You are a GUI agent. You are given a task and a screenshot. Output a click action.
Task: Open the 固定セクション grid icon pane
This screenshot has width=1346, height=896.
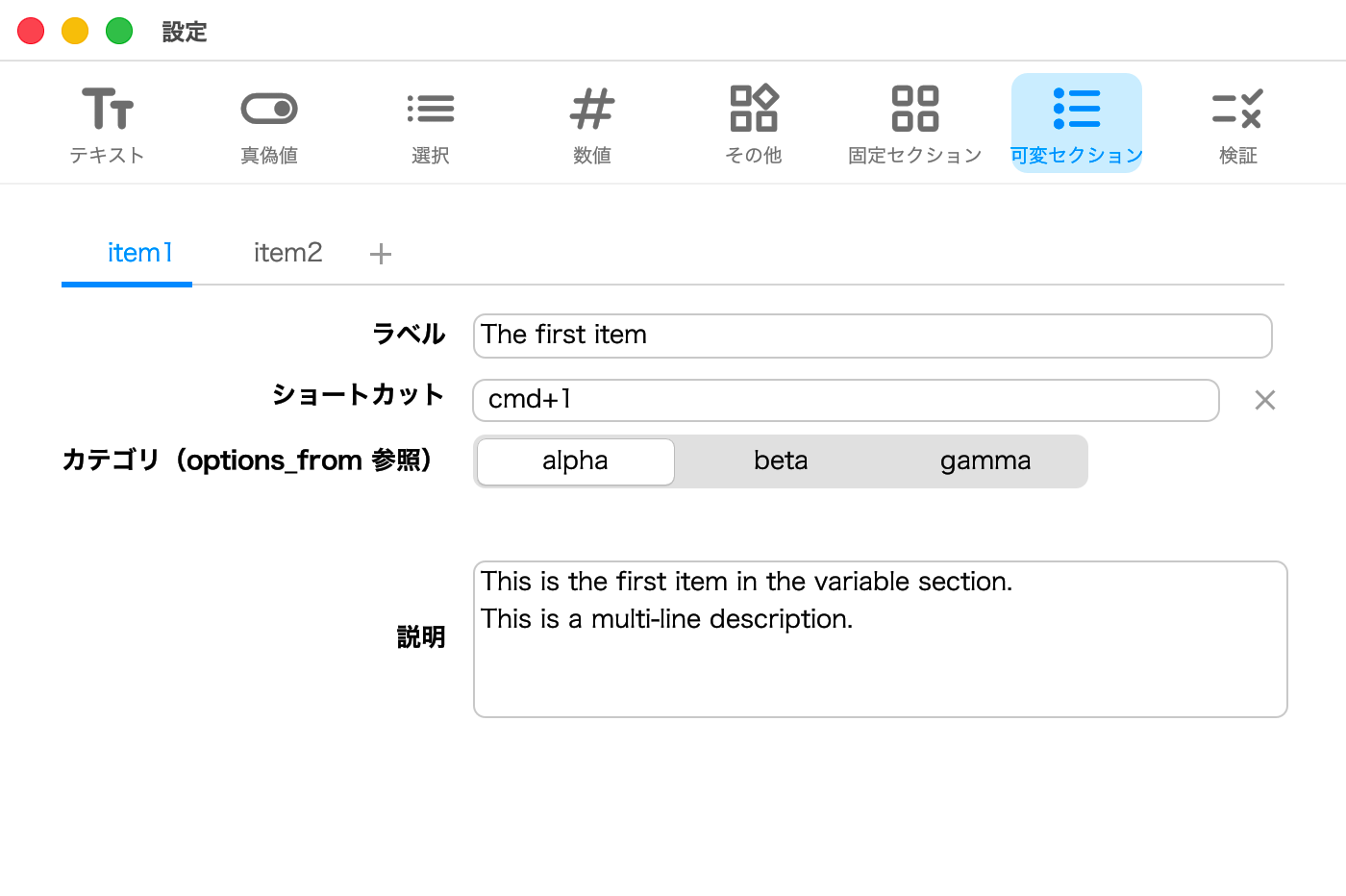[915, 123]
